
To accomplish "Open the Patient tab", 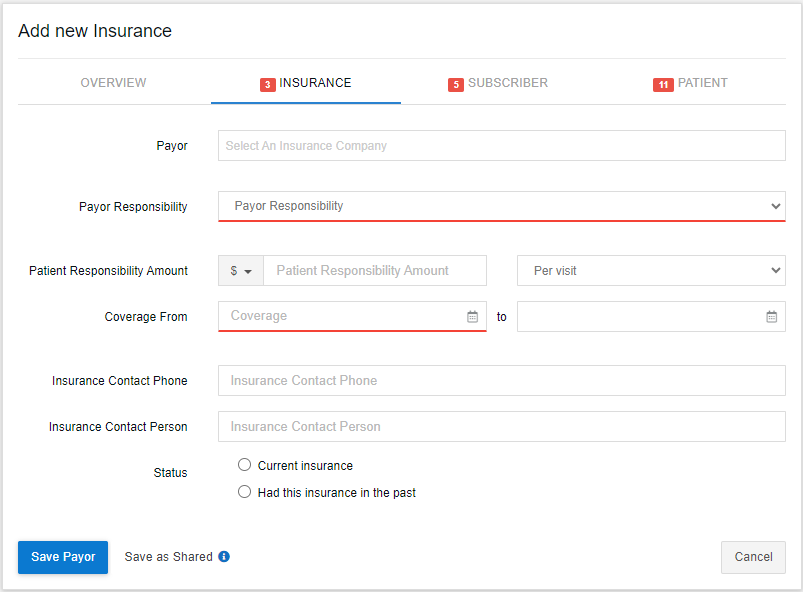I will pyautogui.click(x=702, y=84).
